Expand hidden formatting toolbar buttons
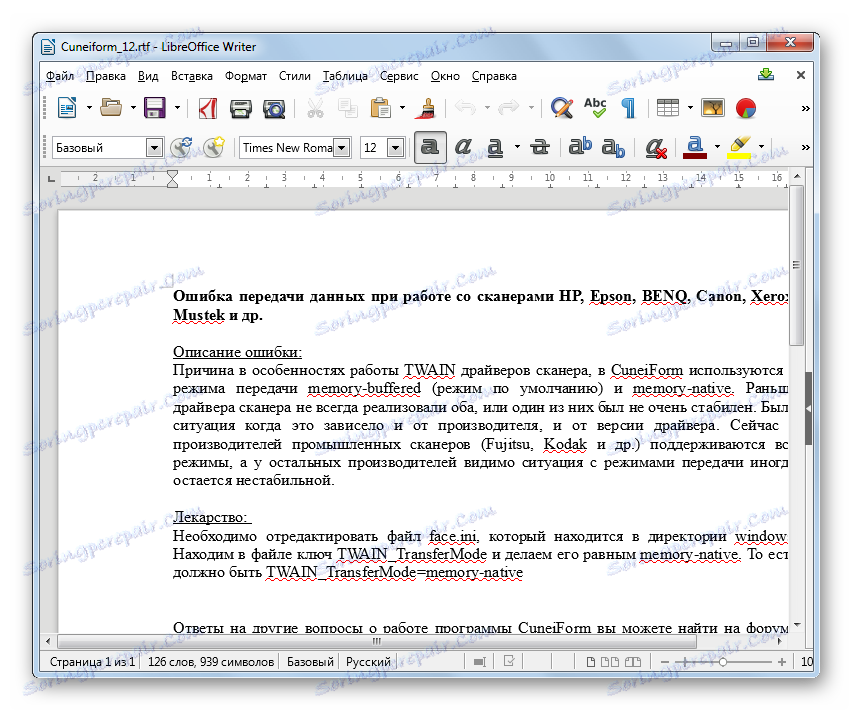Viewport: 853px width, 711px height. 806,147
